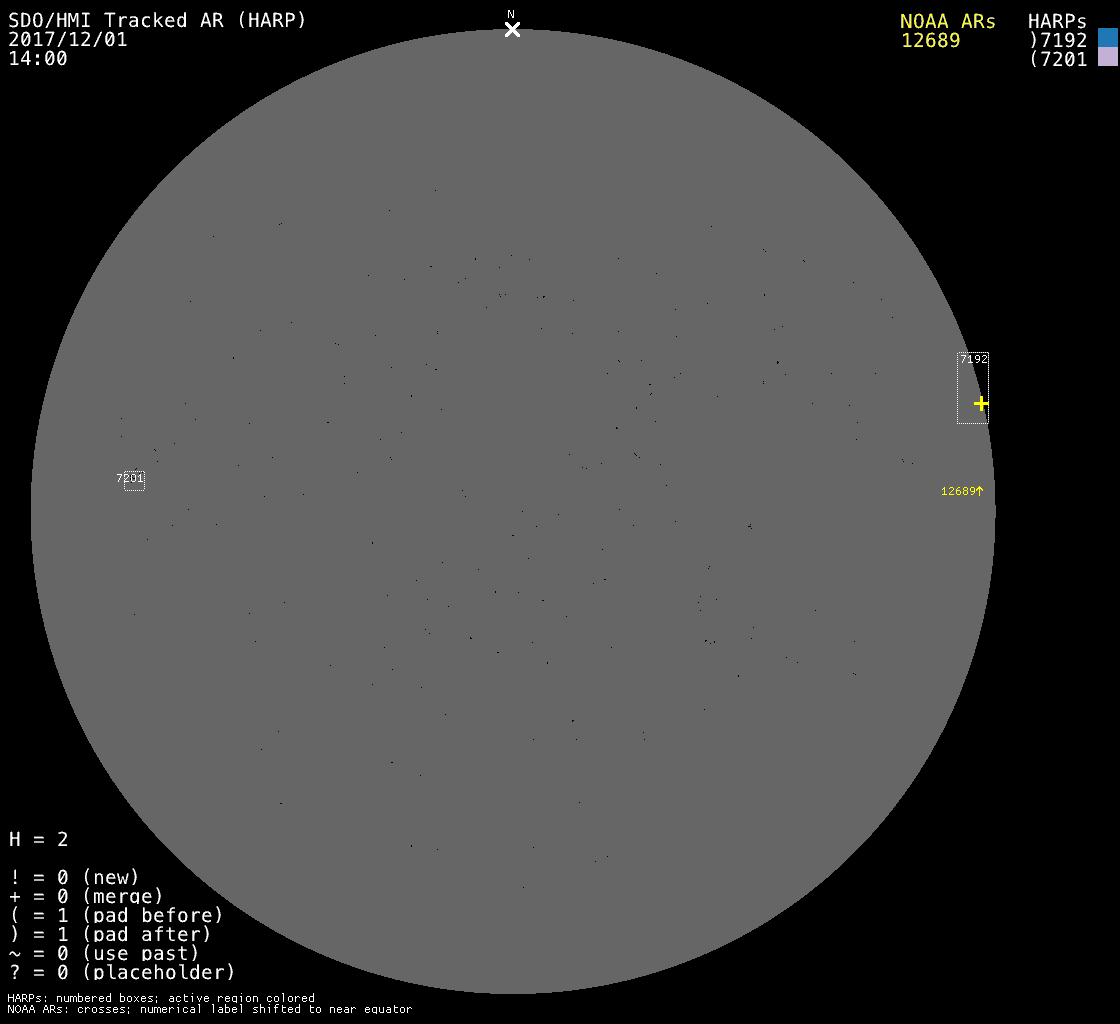The height and width of the screenshot is (1024, 1120).
Task: Click the "( = 1 (pad before)" legend line
Action: pos(116,915)
